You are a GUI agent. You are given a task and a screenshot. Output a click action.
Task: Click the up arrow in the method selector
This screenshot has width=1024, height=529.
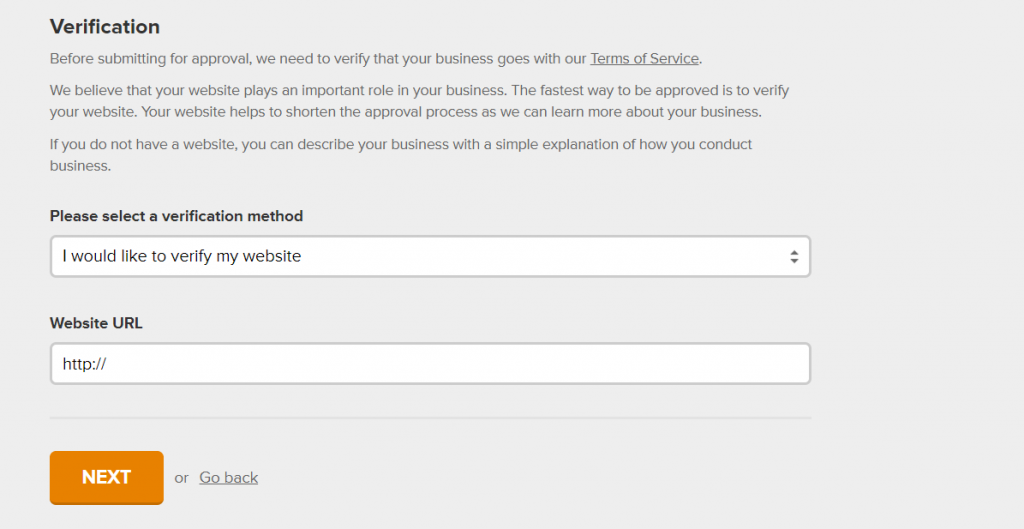(793, 253)
